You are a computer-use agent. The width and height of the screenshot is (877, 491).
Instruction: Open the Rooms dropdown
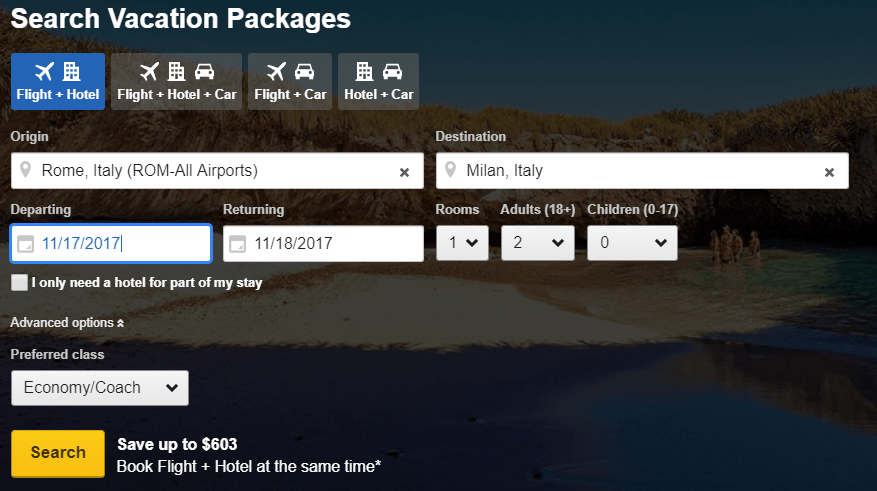pyautogui.click(x=463, y=243)
